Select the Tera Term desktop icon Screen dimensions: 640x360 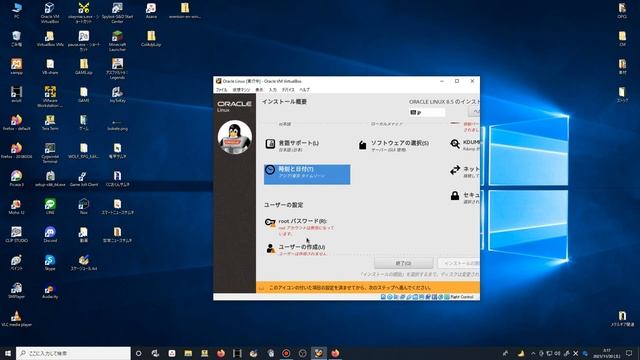point(50,122)
